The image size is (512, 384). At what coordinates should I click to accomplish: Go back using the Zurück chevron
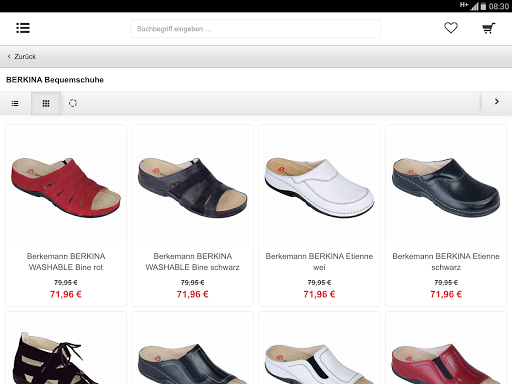(9, 56)
